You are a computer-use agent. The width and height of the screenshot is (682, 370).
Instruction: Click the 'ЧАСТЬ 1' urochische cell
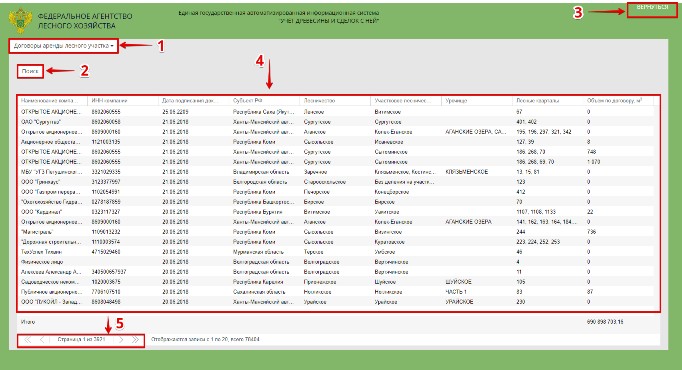[x=456, y=292]
